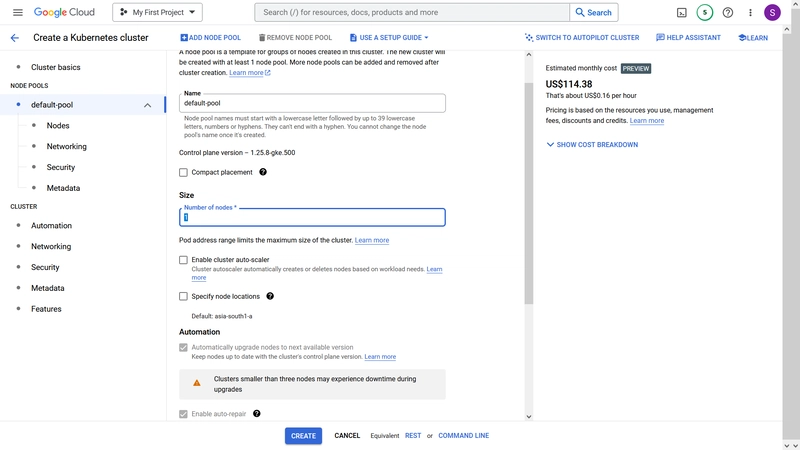Screen dimensions: 800x450
Task: Click form pane scroll up arrow
Action: tap(529, 55)
